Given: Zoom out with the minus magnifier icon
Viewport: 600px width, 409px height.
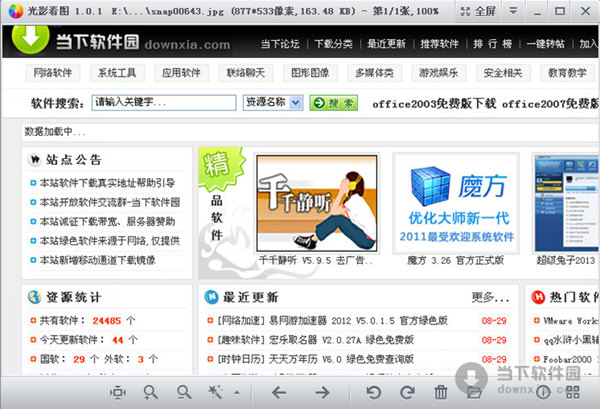Looking at the screenshot, I should point(184,392).
